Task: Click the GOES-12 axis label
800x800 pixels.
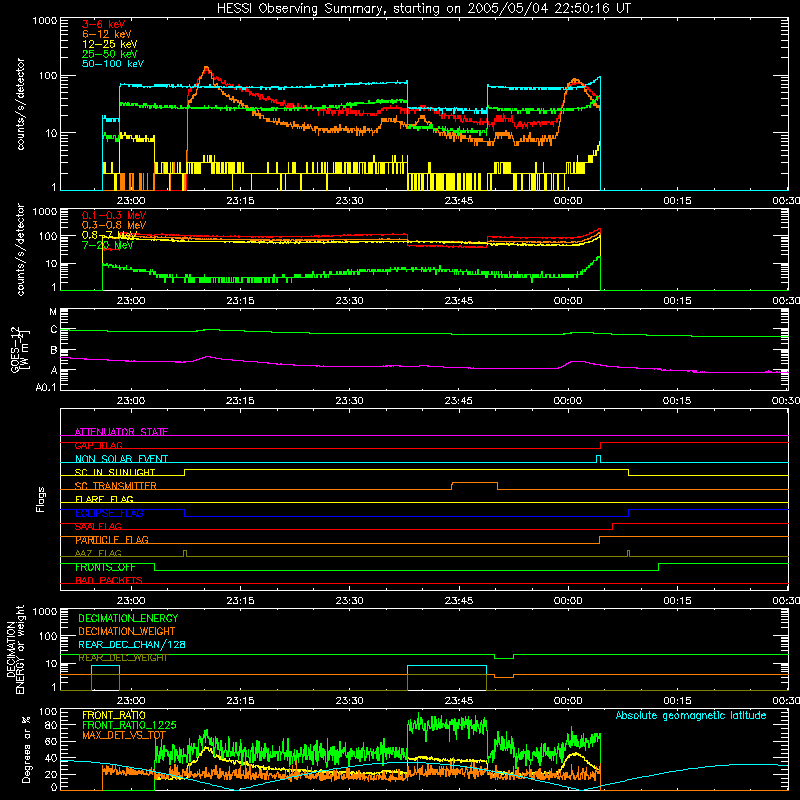Action: pyautogui.click(x=20, y=349)
